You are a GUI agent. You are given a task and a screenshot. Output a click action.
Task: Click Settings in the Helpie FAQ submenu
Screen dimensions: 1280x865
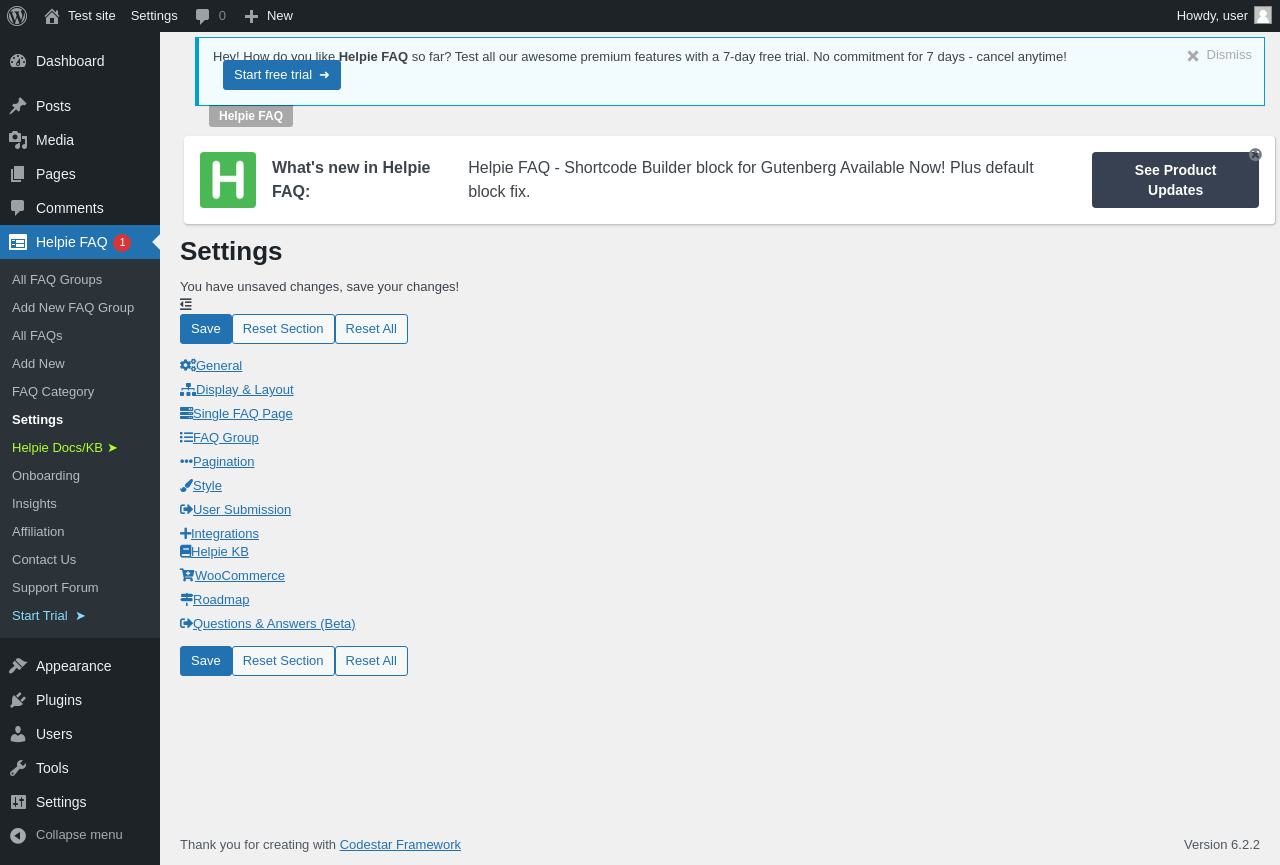click(37, 419)
